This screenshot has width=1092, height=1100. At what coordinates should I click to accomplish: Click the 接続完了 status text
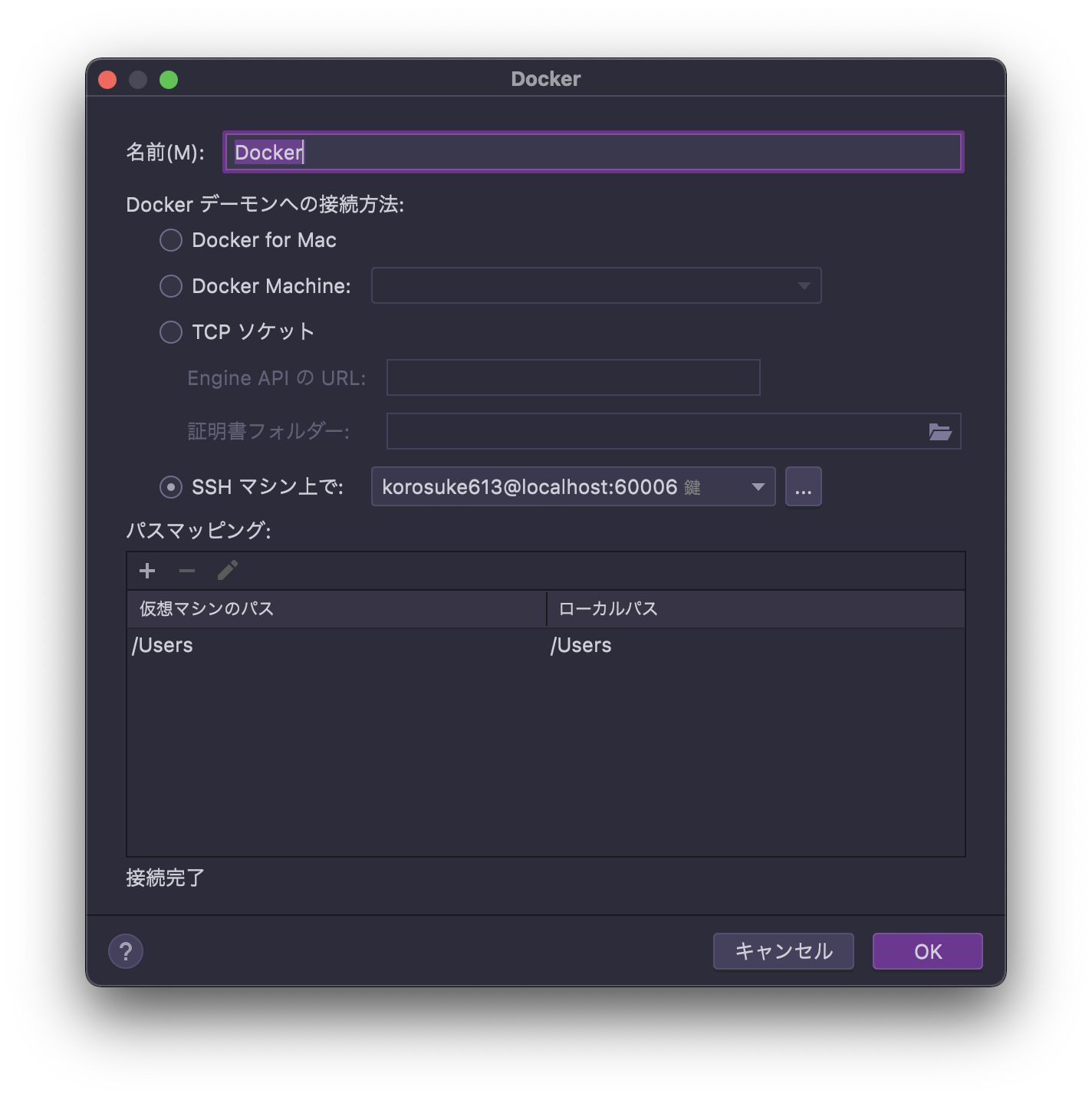(x=166, y=878)
